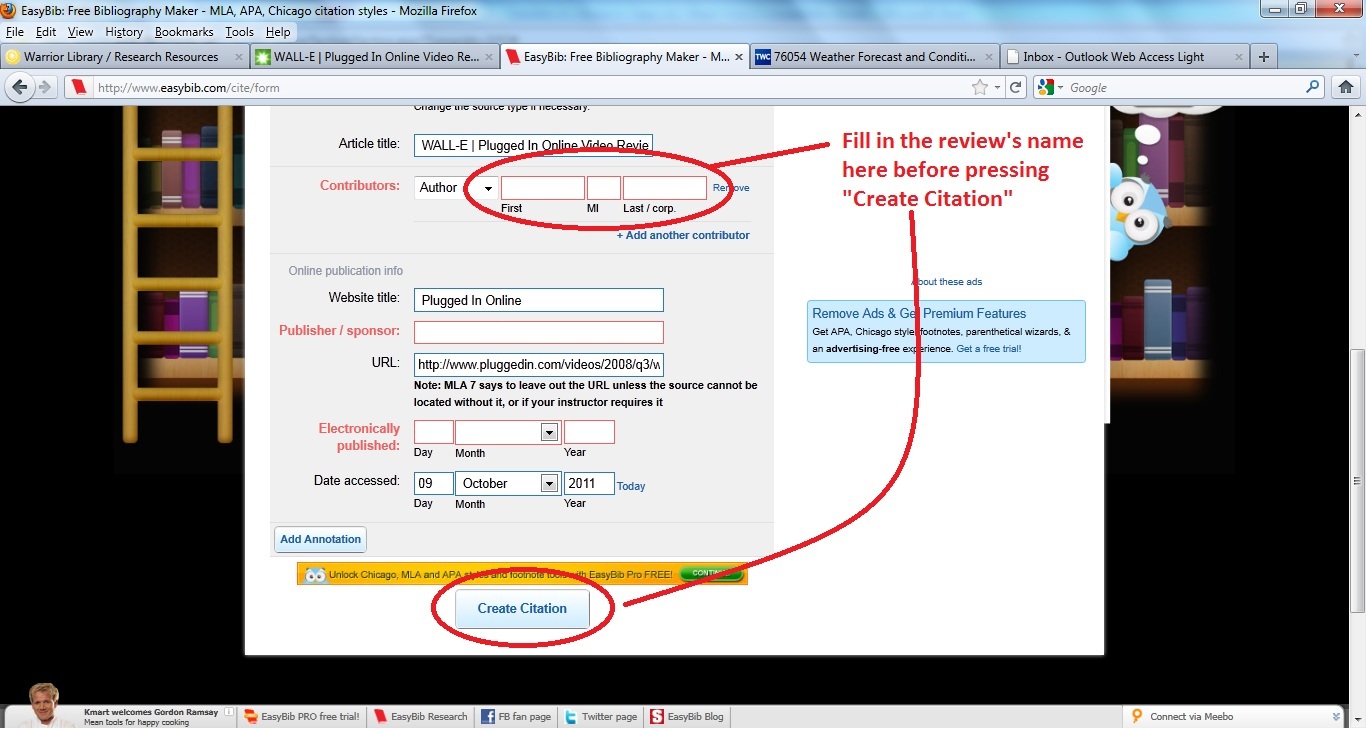Open the URL history dropdown arrow
The height and width of the screenshot is (730, 1366).
[x=997, y=87]
